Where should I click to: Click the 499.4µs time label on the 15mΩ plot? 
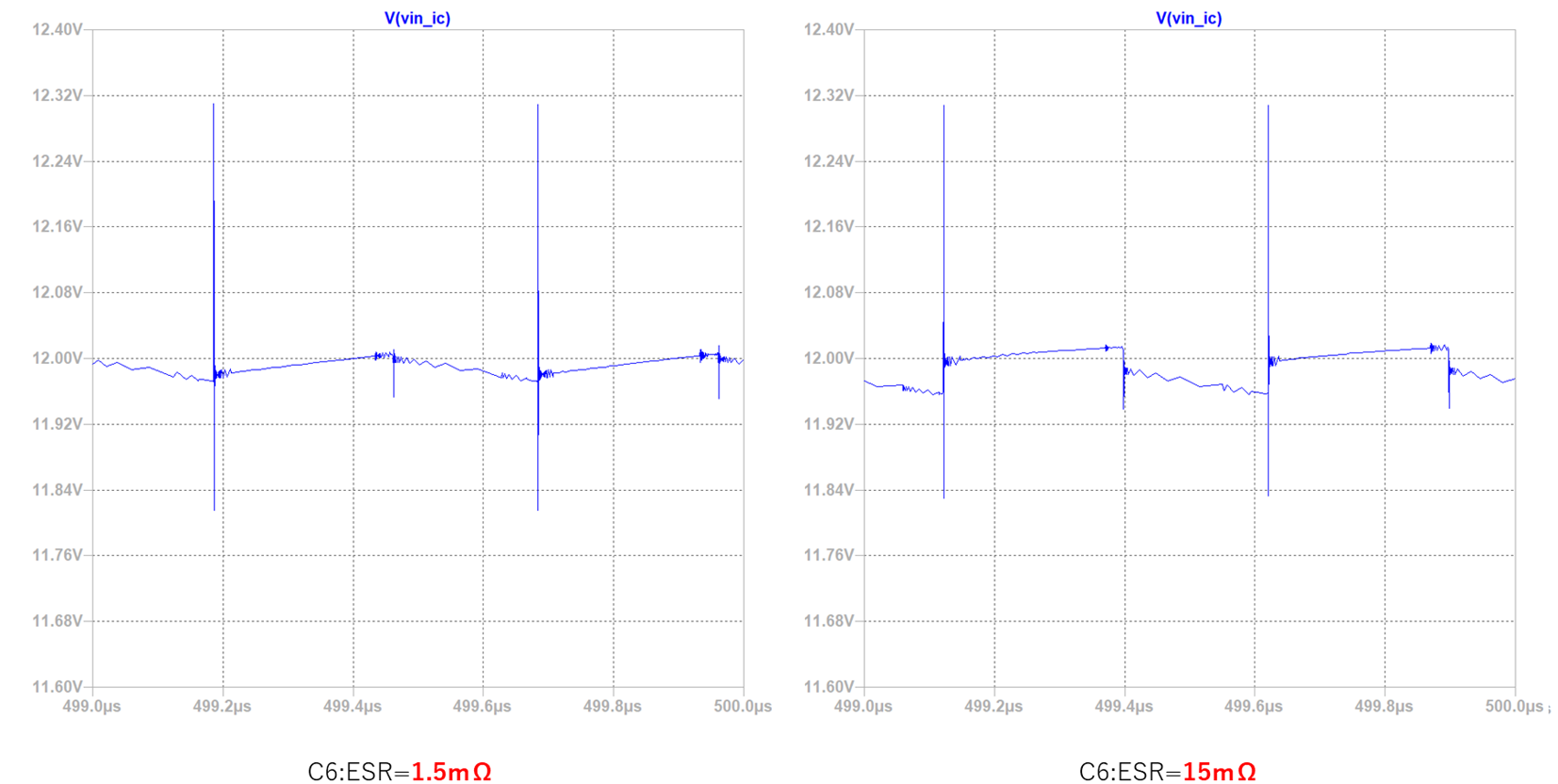click(x=1123, y=706)
